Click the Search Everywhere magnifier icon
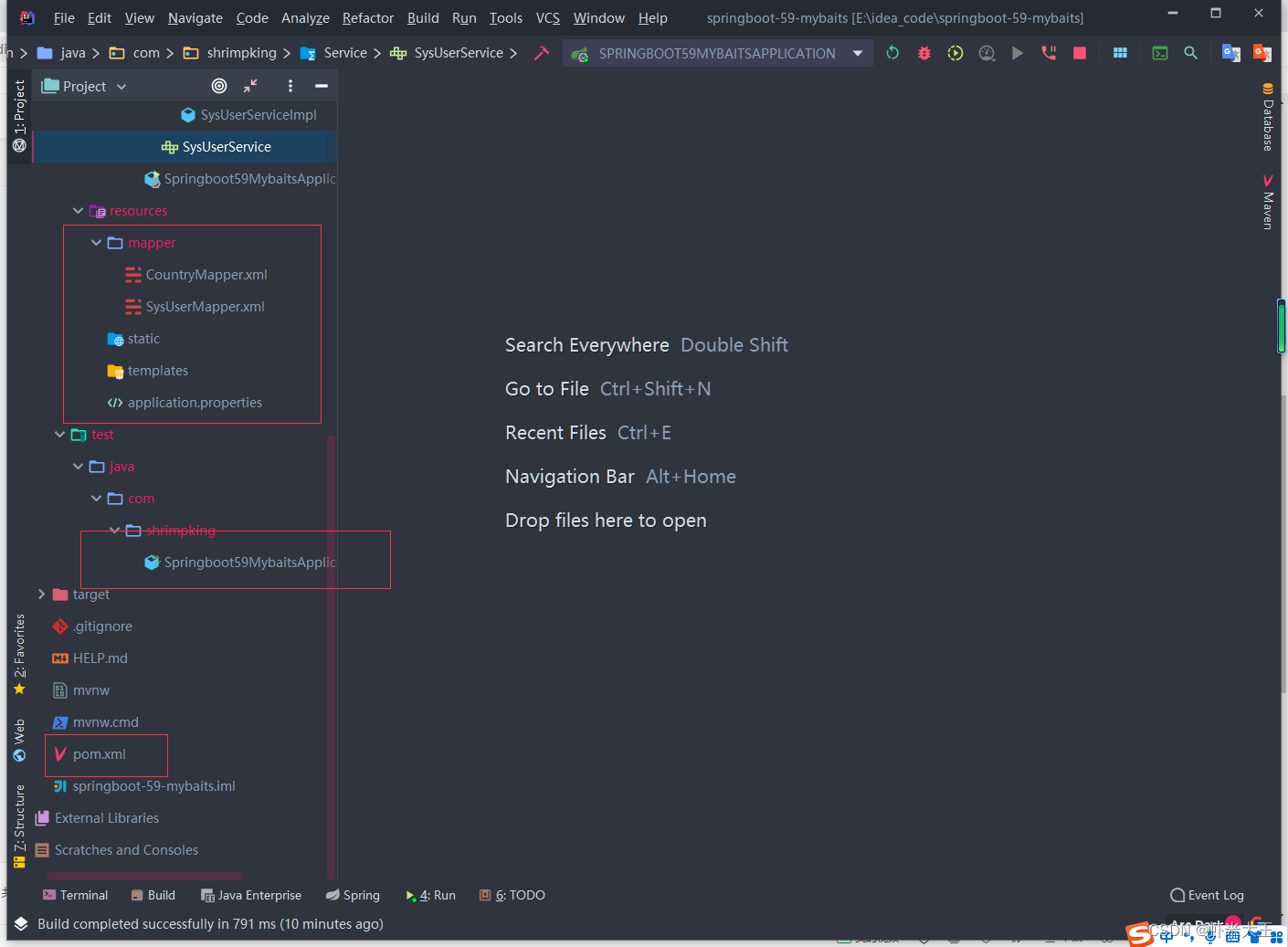Viewport: 1288px width, 947px height. [x=1190, y=53]
